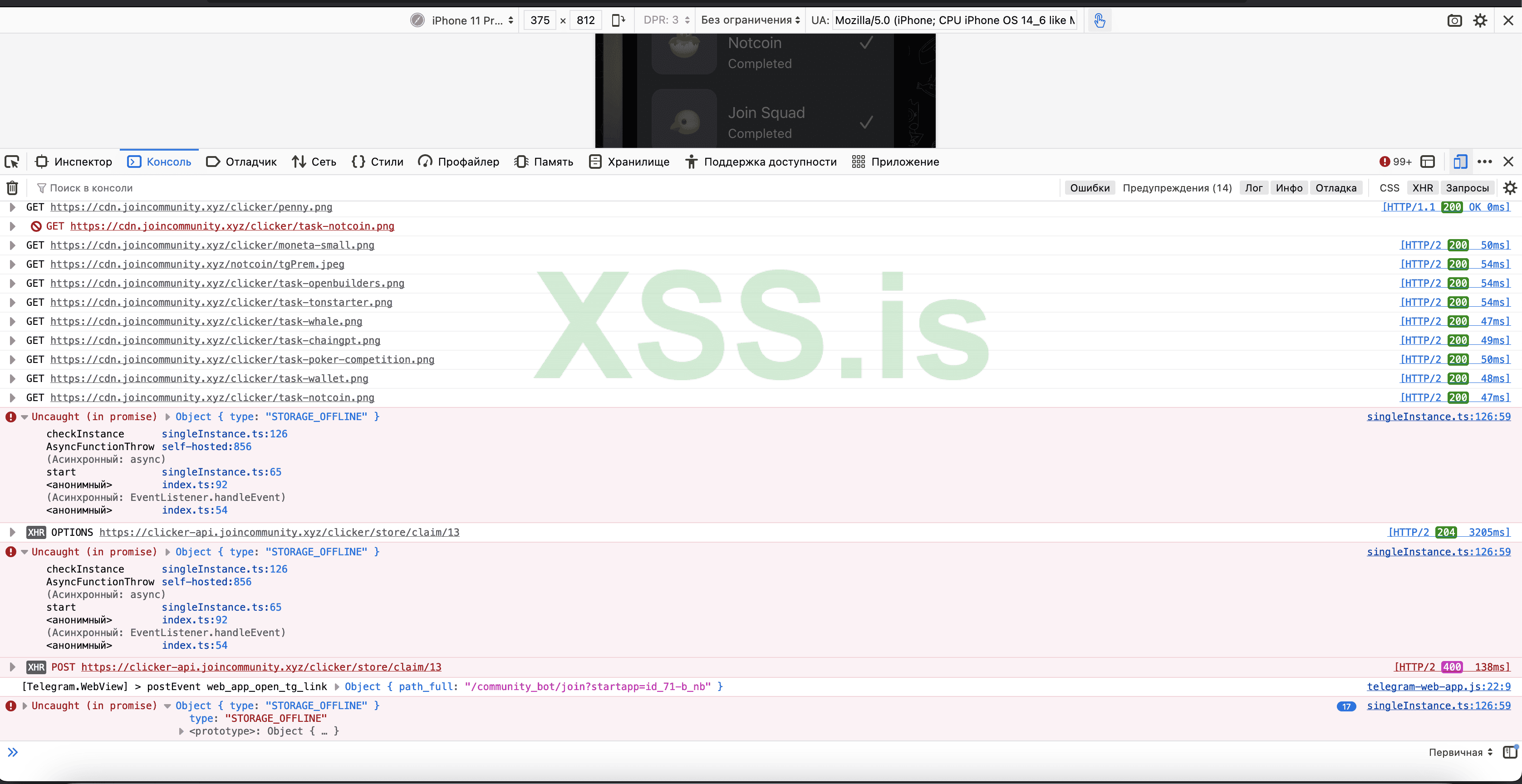Open the iPhone 11 Pro device dropdown
The image size is (1522, 784).
pos(467,21)
